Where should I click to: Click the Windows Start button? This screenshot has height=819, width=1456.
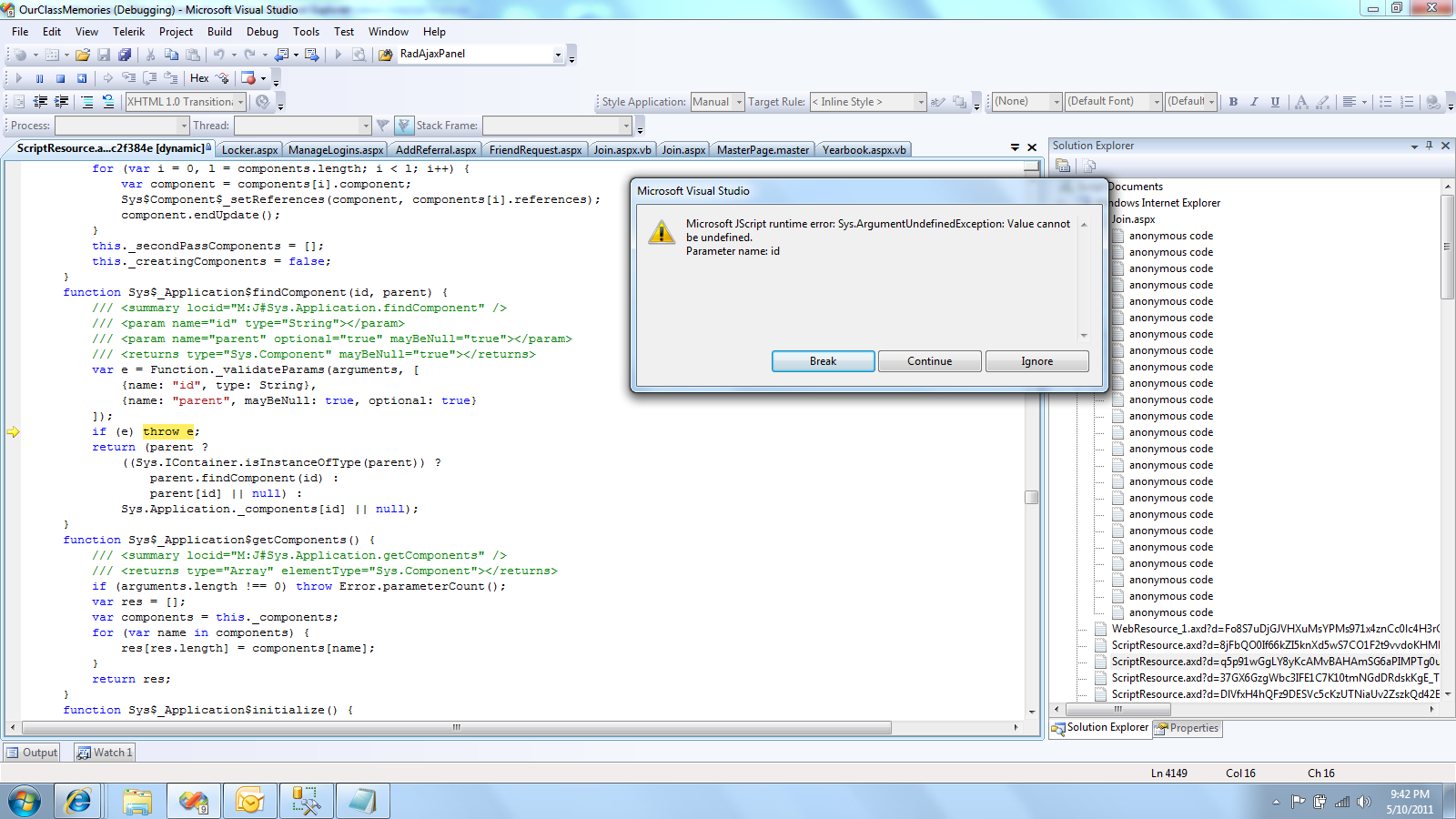coord(25,802)
